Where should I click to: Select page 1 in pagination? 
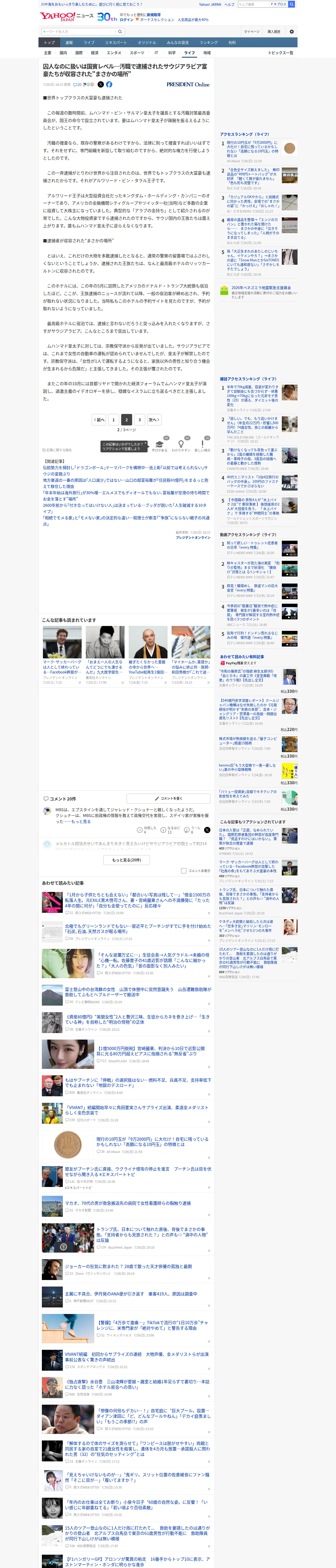tap(113, 419)
